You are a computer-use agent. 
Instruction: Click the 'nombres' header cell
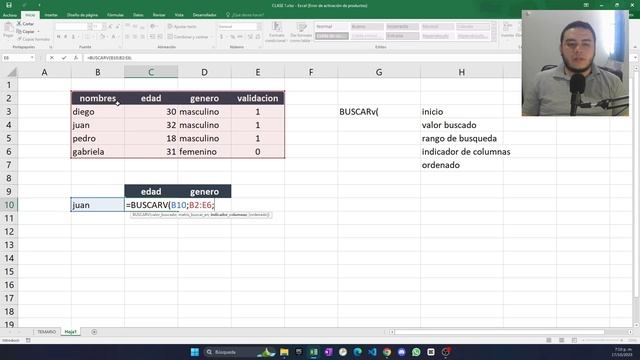click(98, 98)
